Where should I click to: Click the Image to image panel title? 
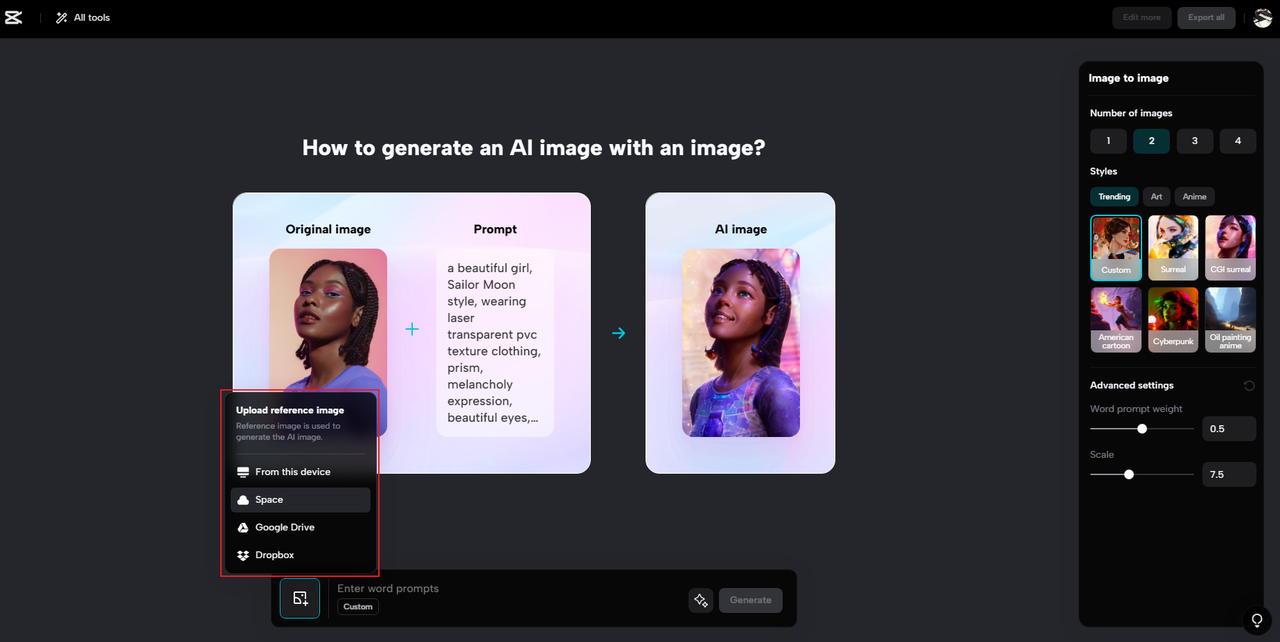(x=1129, y=78)
